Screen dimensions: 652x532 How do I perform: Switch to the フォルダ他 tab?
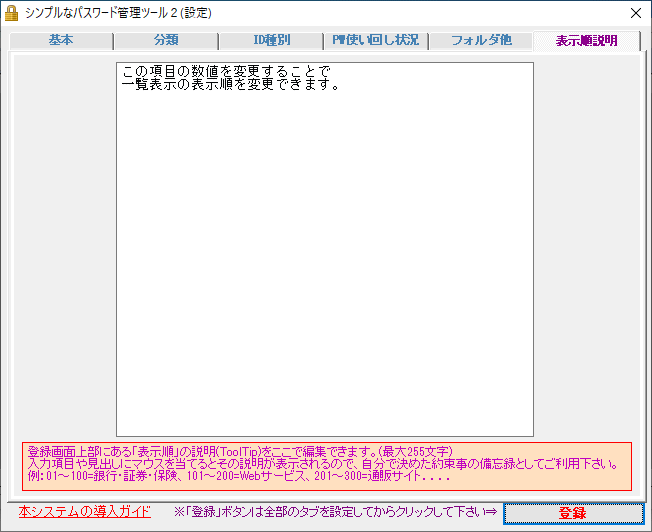tap(481, 41)
